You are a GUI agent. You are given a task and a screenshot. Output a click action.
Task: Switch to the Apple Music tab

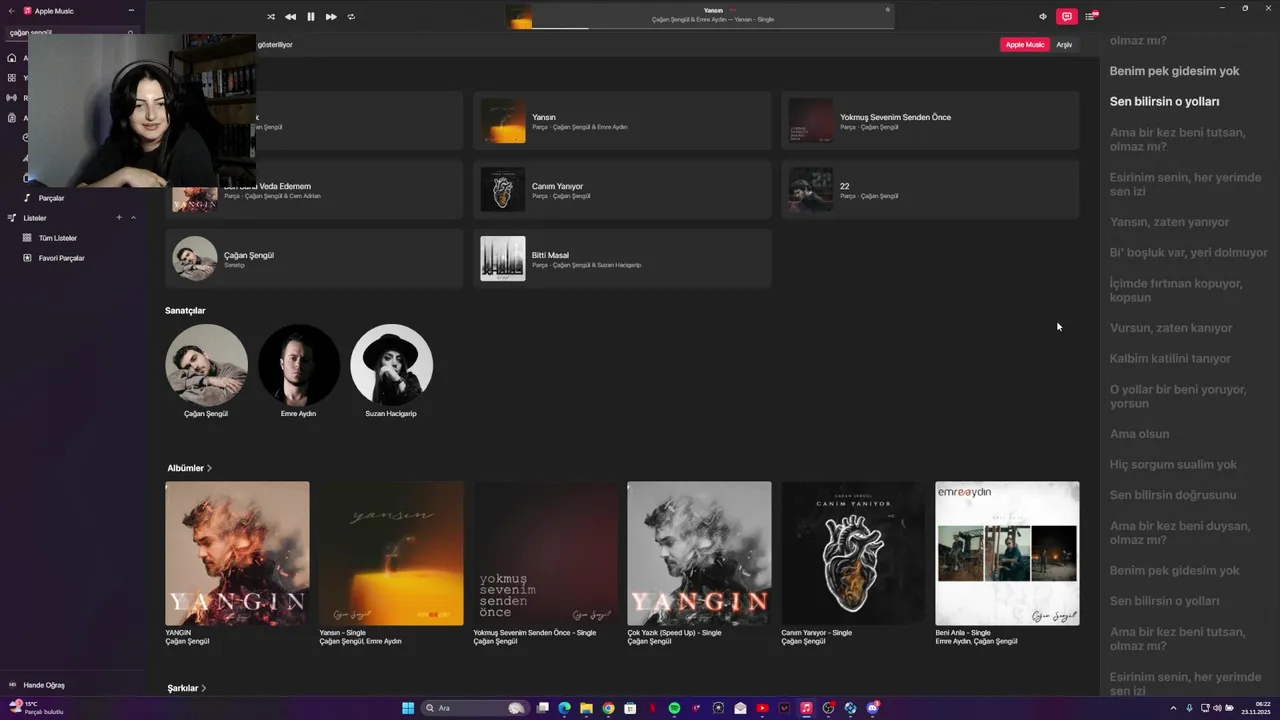pyautogui.click(x=1024, y=45)
